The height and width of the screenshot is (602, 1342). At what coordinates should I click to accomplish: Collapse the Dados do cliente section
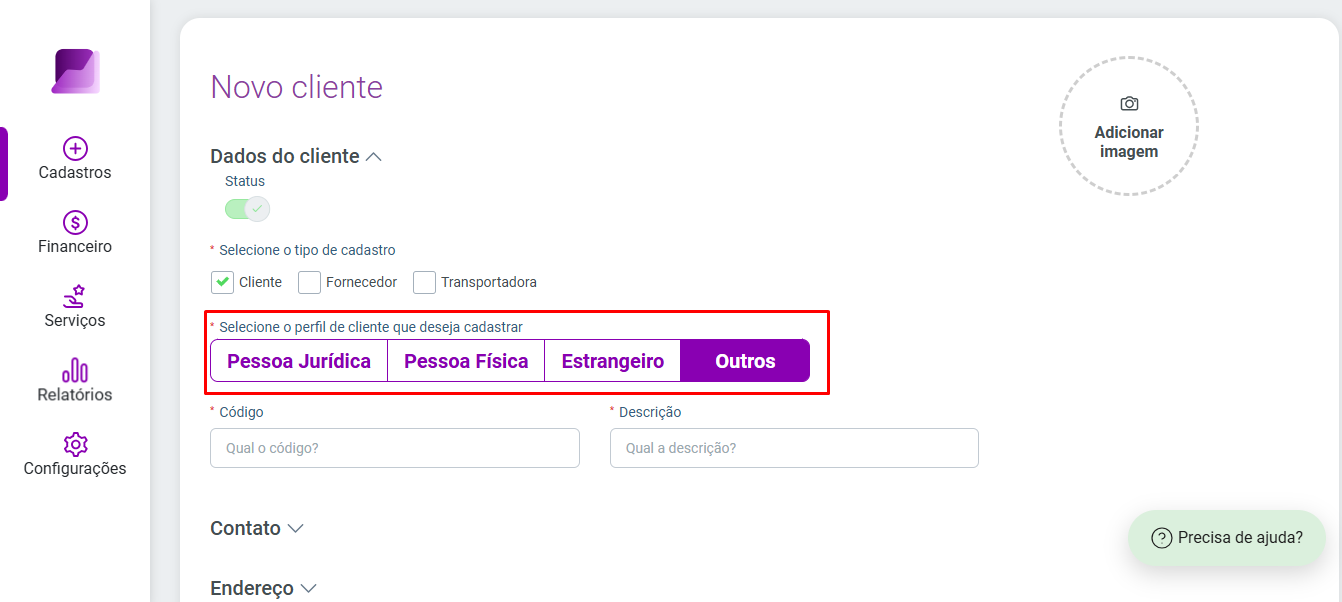coord(374,157)
